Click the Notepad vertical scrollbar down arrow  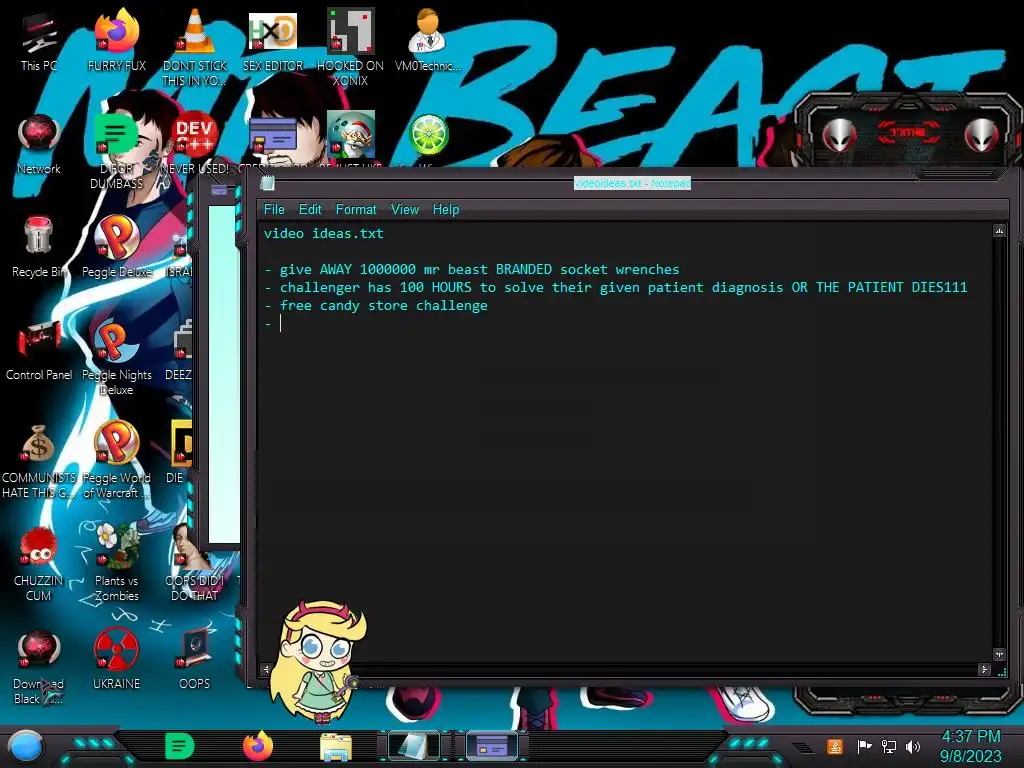(x=999, y=654)
